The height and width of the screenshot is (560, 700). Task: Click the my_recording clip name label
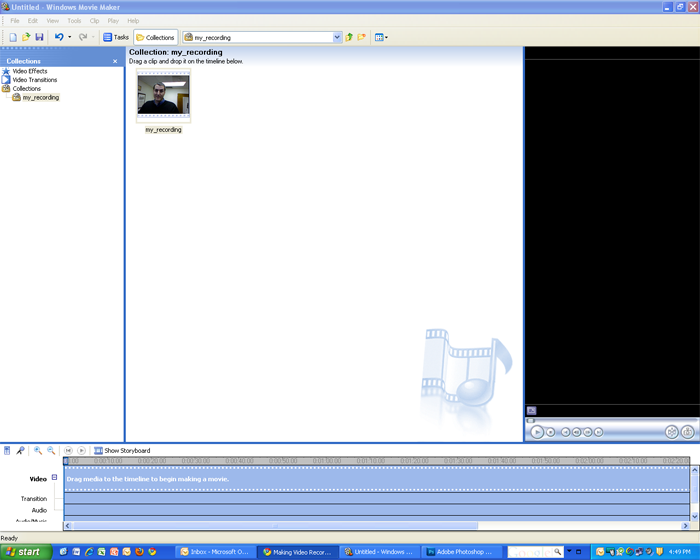coord(163,130)
